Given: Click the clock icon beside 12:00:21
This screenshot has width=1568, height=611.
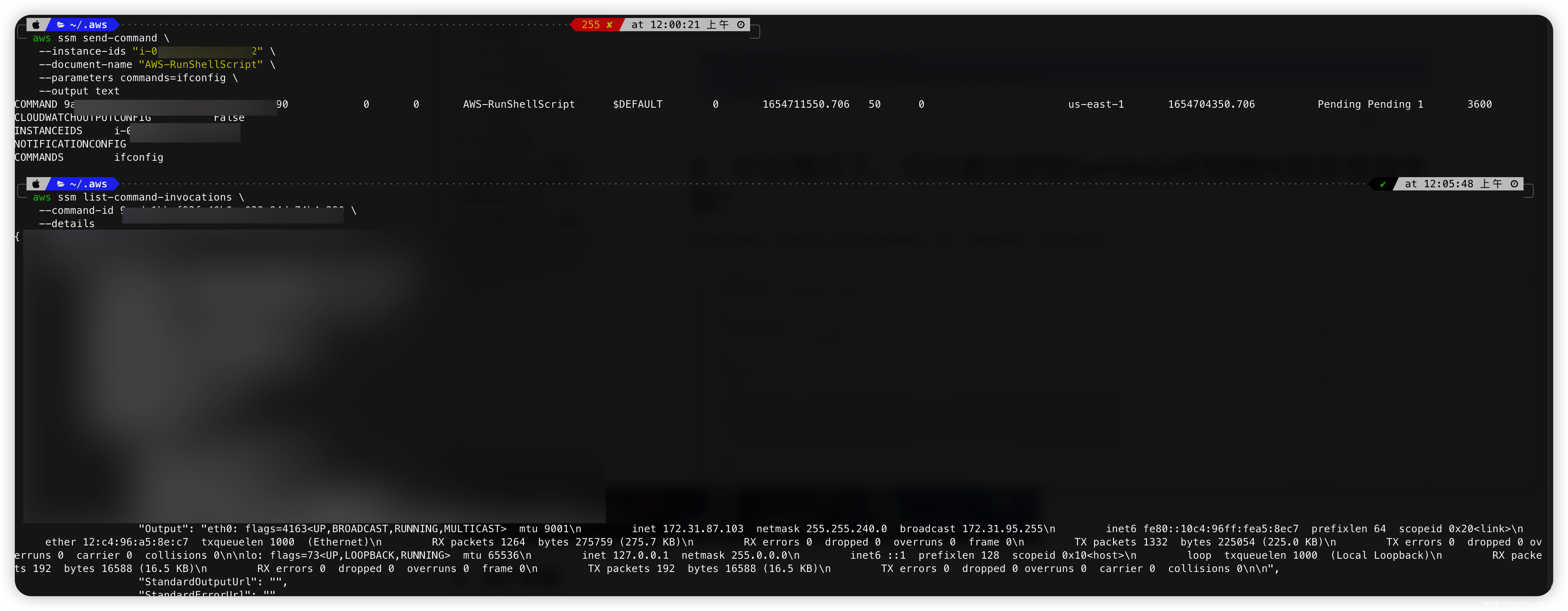Looking at the screenshot, I should [741, 24].
